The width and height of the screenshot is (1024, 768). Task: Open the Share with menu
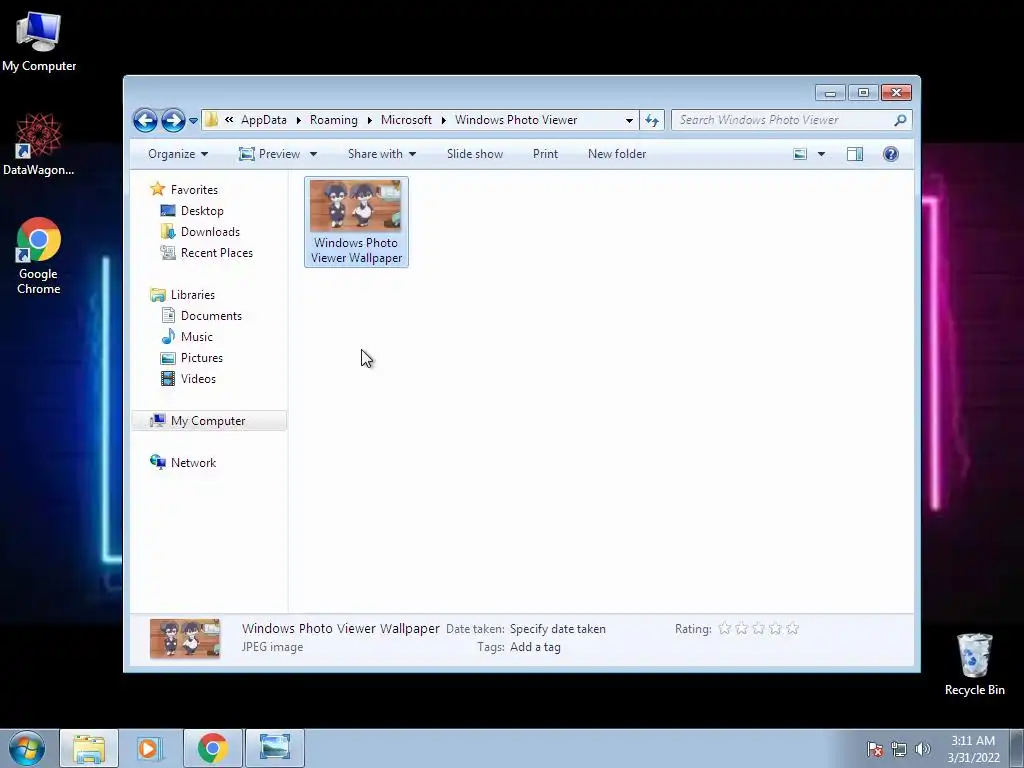tap(382, 154)
